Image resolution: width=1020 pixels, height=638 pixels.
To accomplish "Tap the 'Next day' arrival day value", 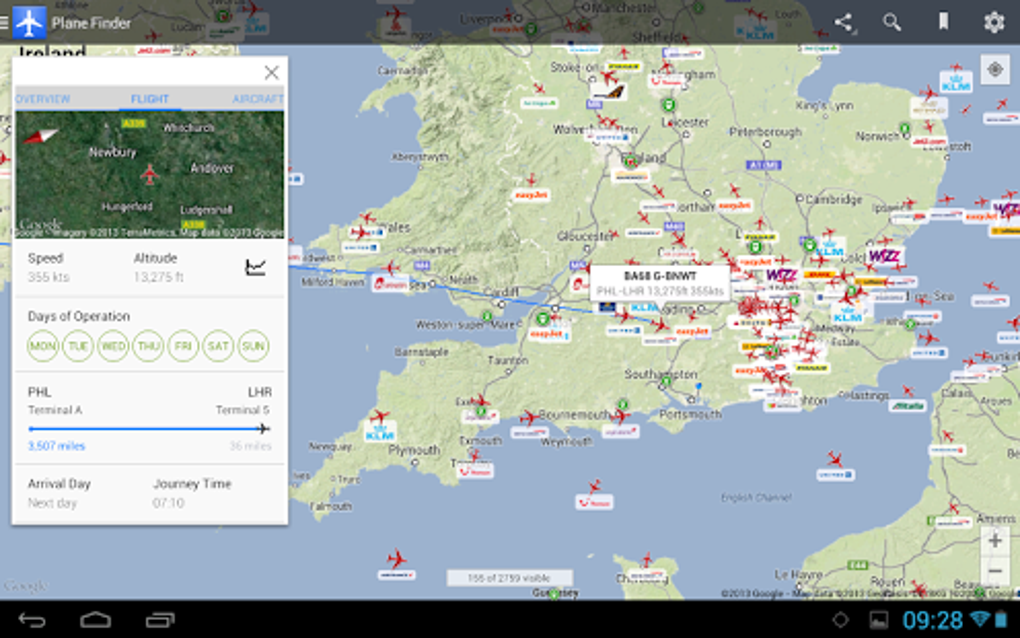I will tap(52, 503).
